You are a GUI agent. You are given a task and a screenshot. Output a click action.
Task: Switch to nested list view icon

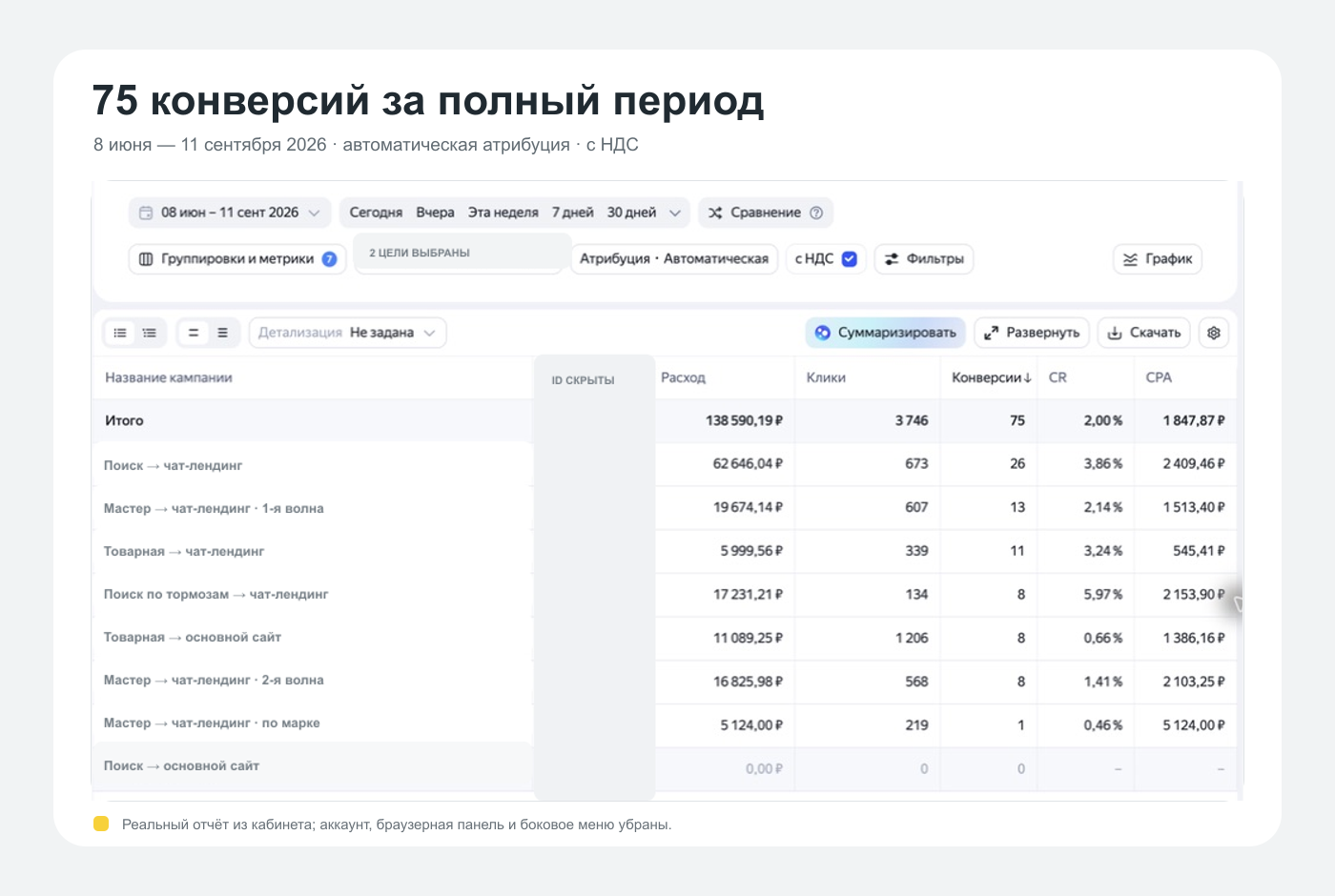point(150,333)
